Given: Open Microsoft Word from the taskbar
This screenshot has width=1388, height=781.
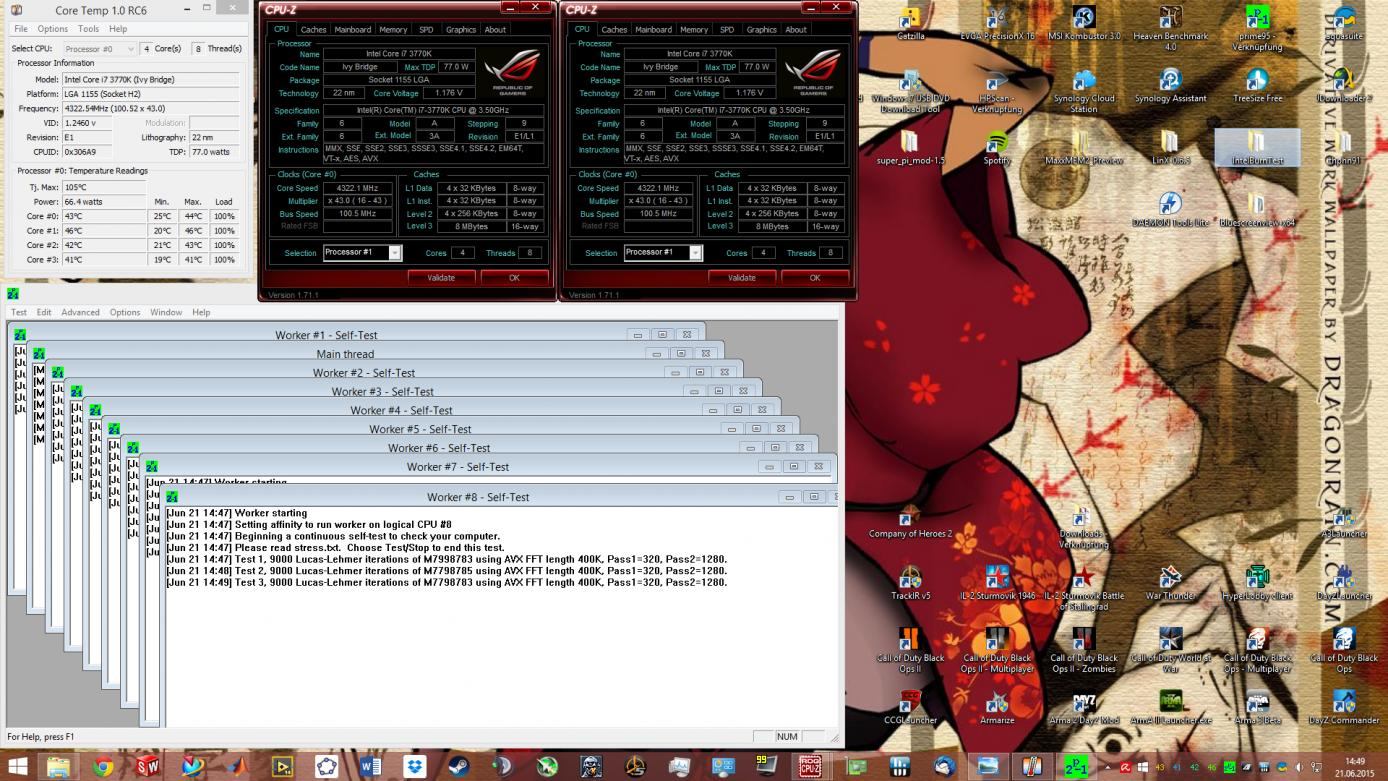Looking at the screenshot, I should [x=371, y=767].
